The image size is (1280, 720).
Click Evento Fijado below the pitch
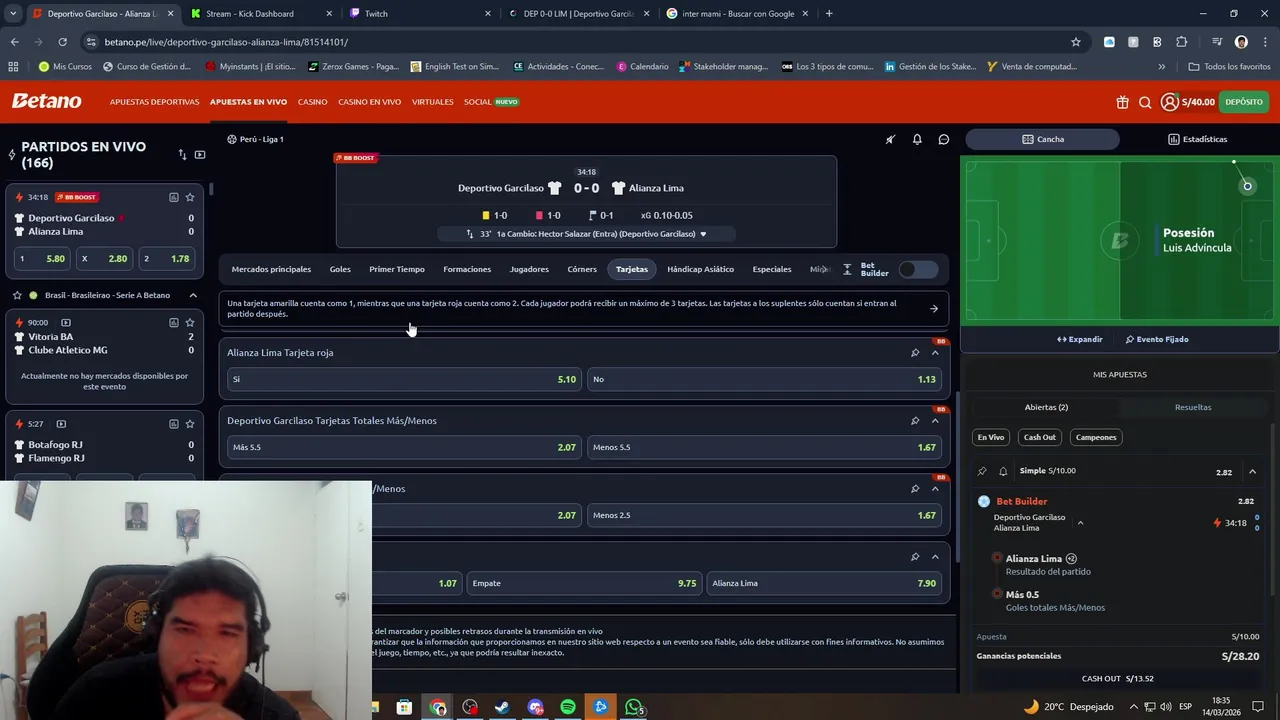[x=1157, y=339]
